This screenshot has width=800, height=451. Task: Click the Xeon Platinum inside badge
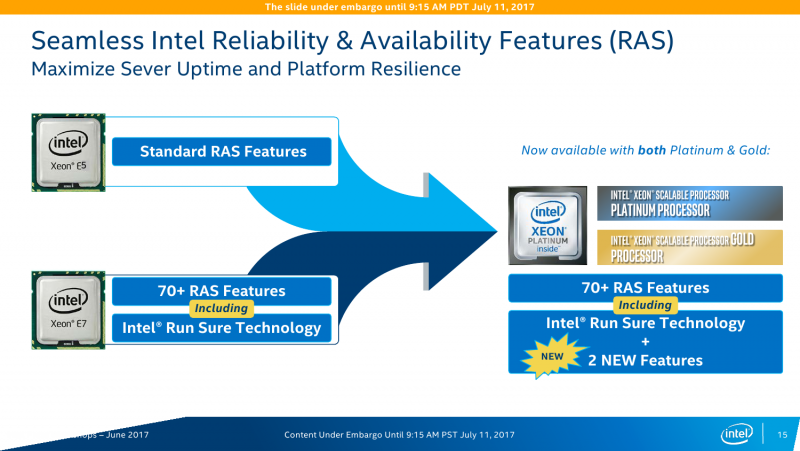coord(547,226)
